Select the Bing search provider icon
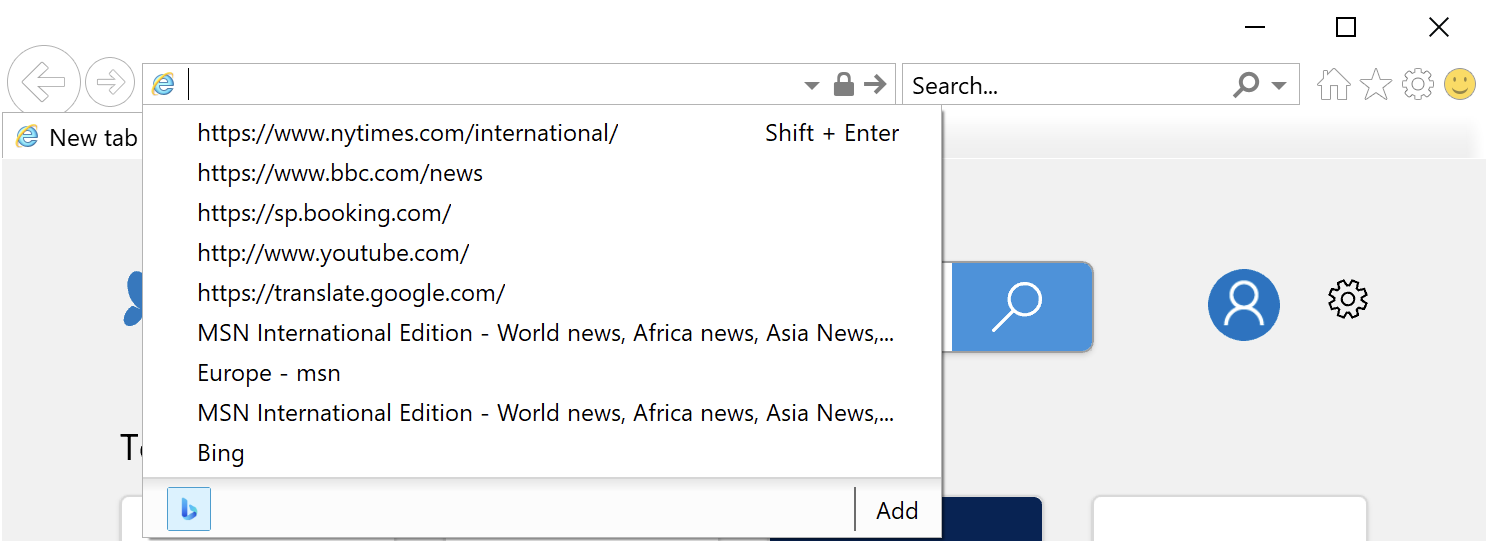Image resolution: width=1486 pixels, height=541 pixels. [189, 509]
